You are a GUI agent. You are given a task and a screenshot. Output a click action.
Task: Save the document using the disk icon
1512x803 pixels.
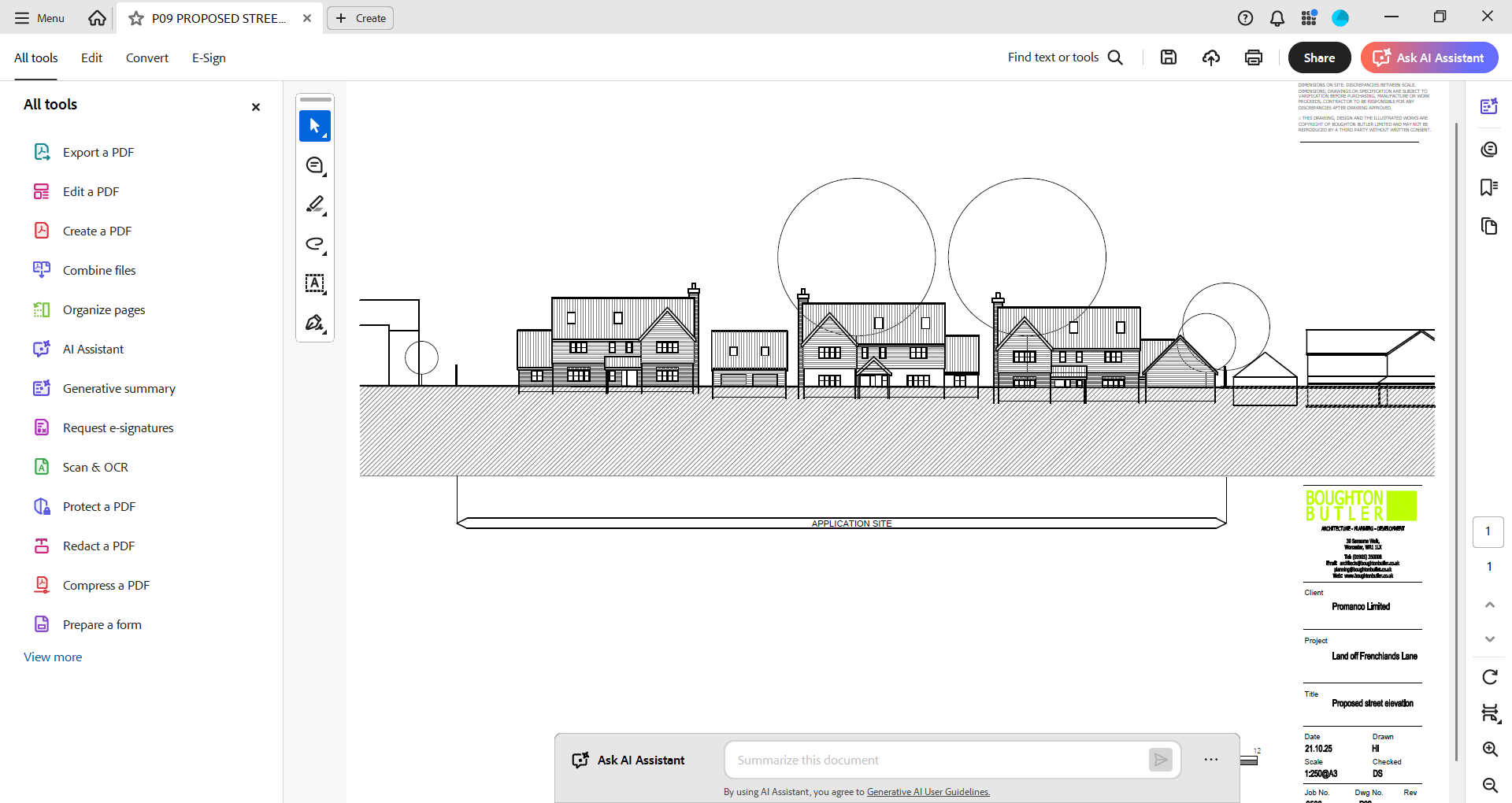coord(1169,57)
